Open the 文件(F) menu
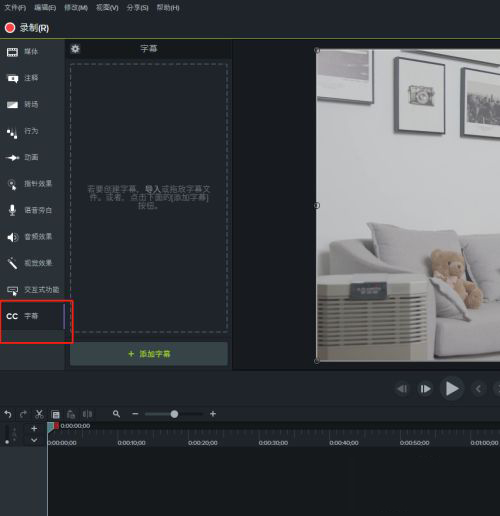Image resolution: width=500 pixels, height=516 pixels. pos(15,8)
